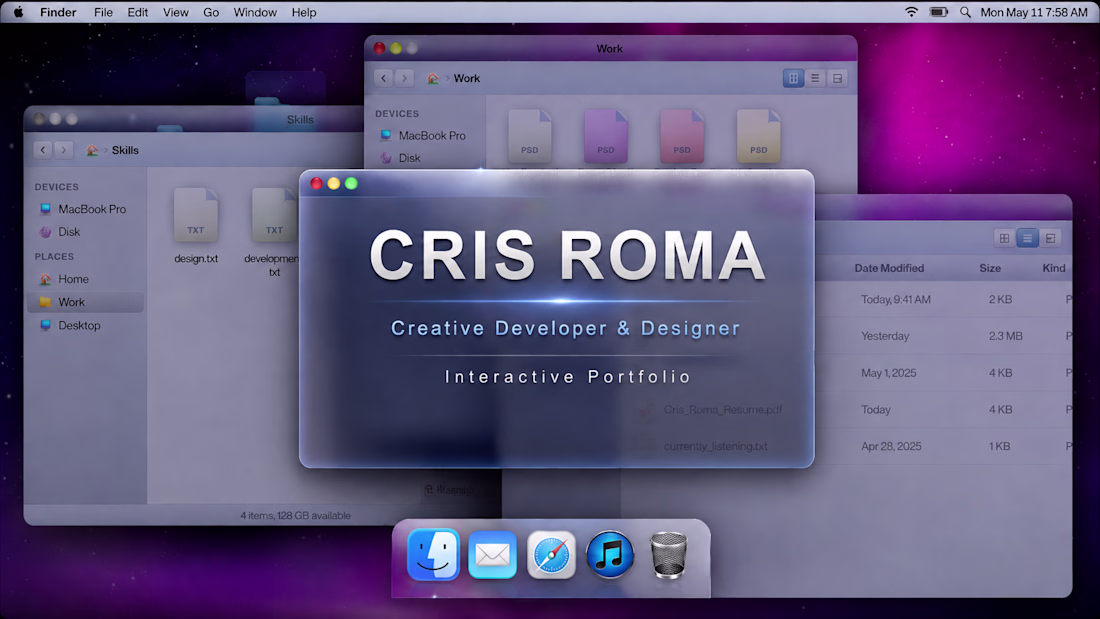Open Mail app in the dock
This screenshot has height=619, width=1100.
[x=492, y=555]
